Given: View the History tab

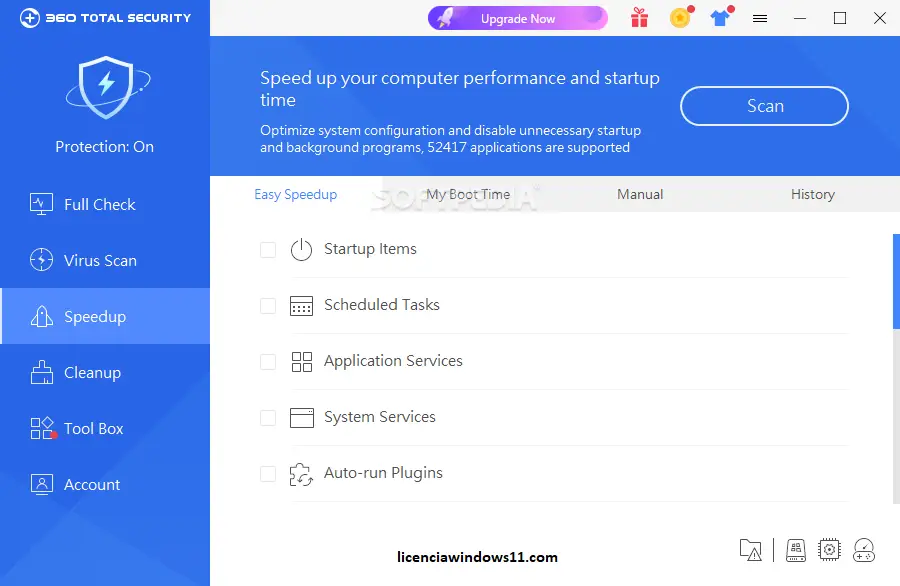Looking at the screenshot, I should coord(813,195).
